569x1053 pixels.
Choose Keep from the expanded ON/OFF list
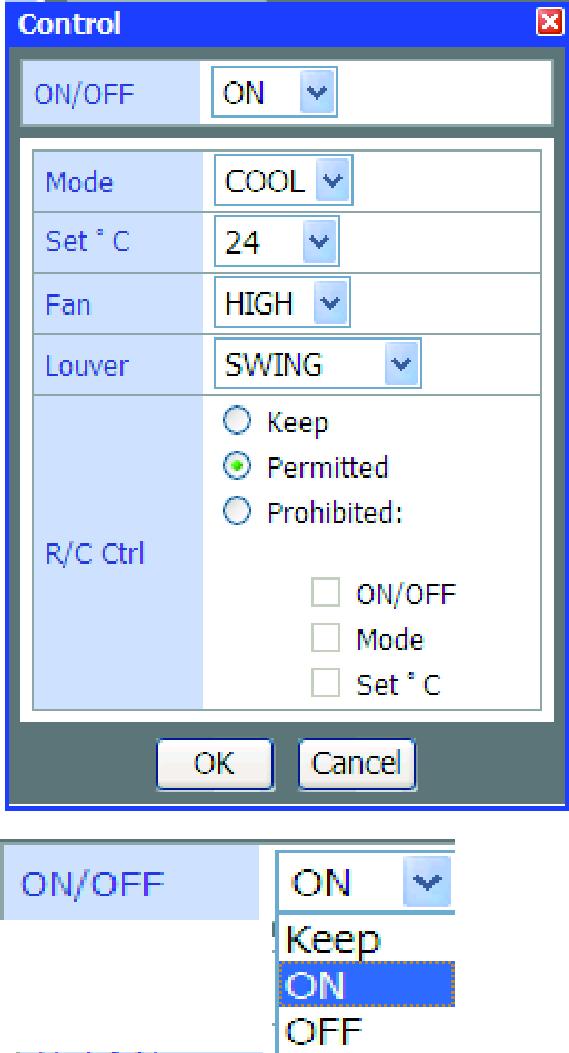click(x=367, y=938)
